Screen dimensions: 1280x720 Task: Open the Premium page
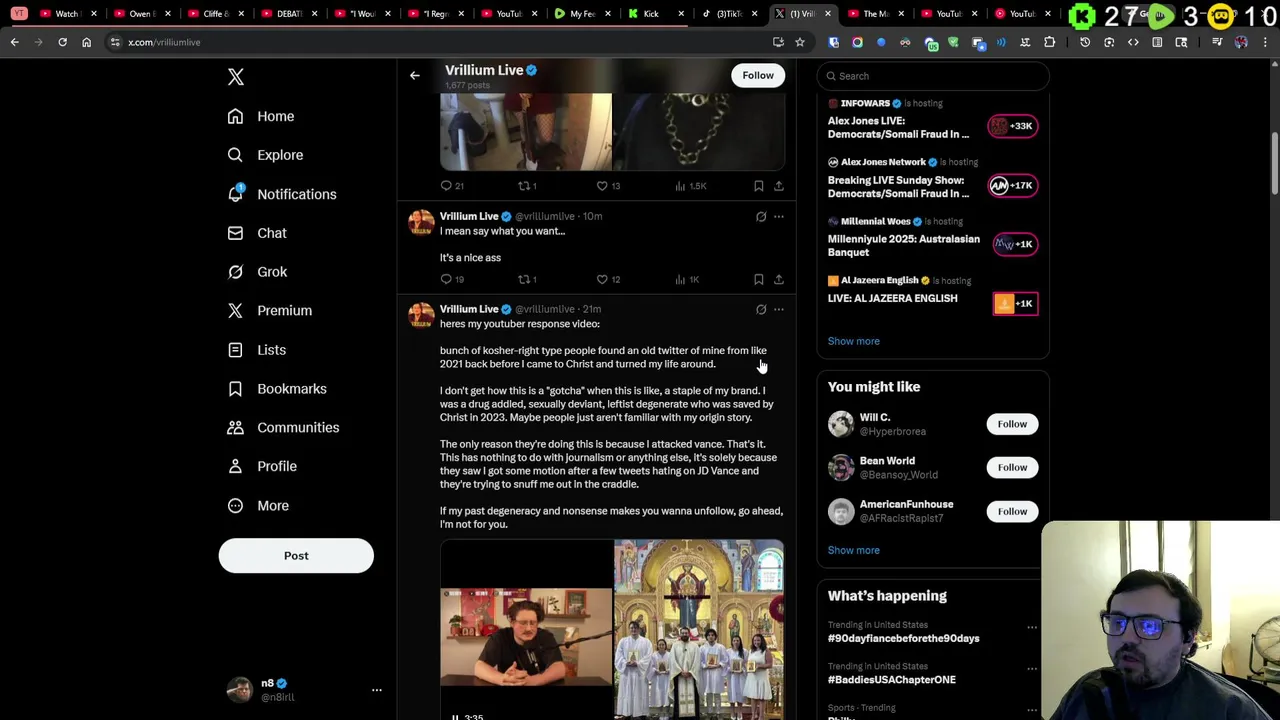click(270, 310)
